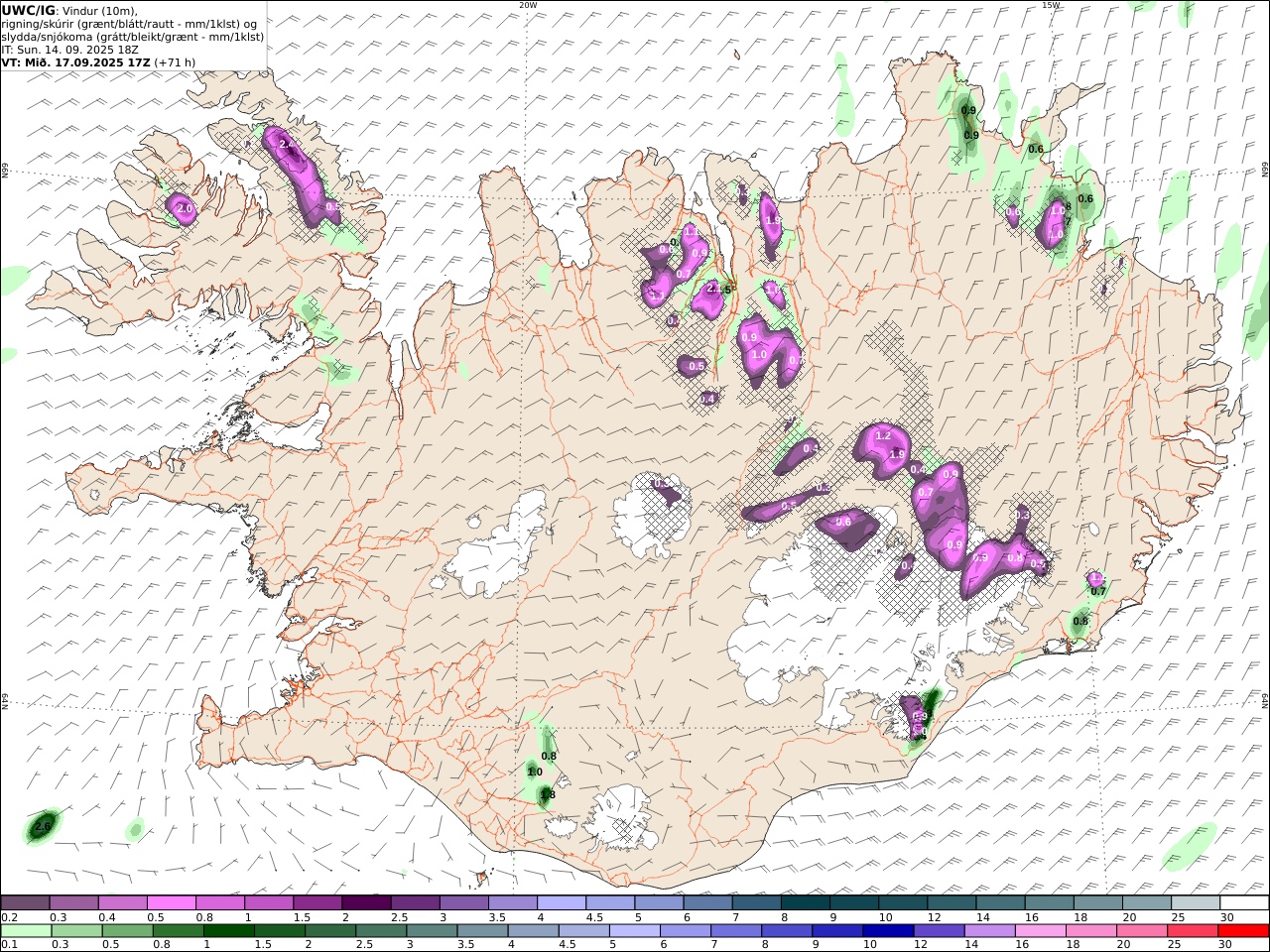Click the '30' label on the upper scale

pos(1227,917)
